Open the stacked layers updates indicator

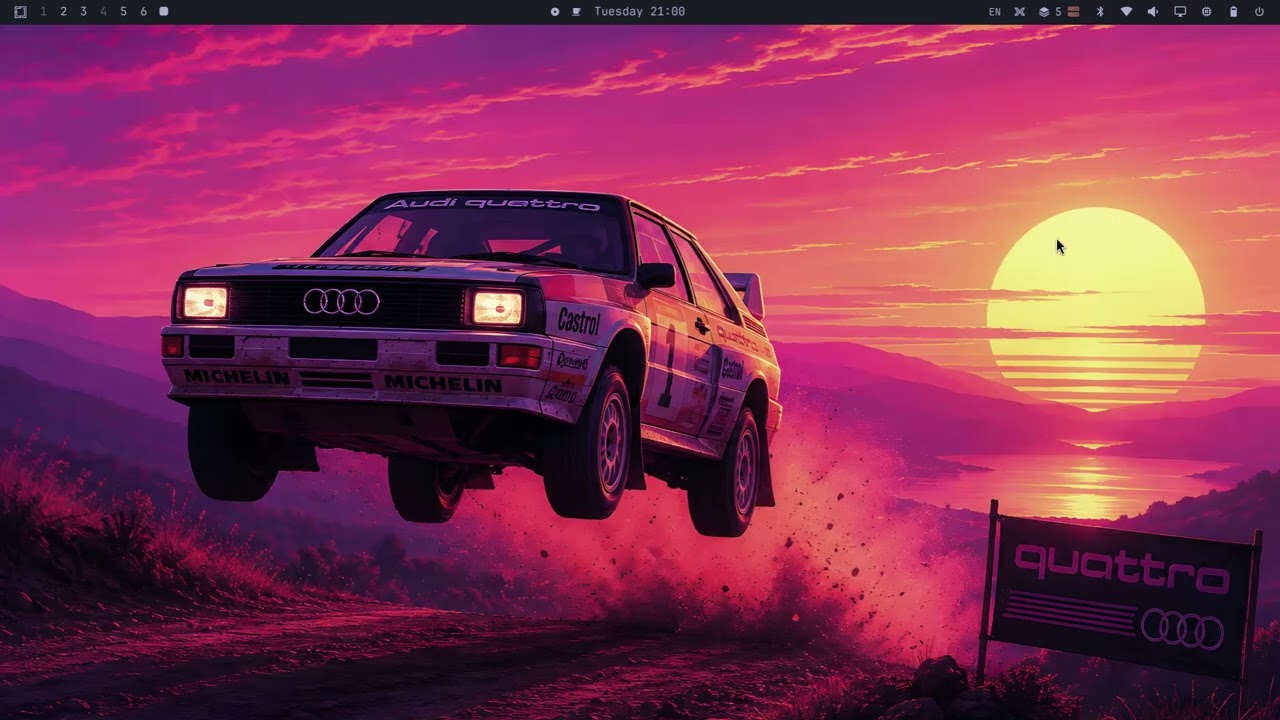tap(1044, 12)
